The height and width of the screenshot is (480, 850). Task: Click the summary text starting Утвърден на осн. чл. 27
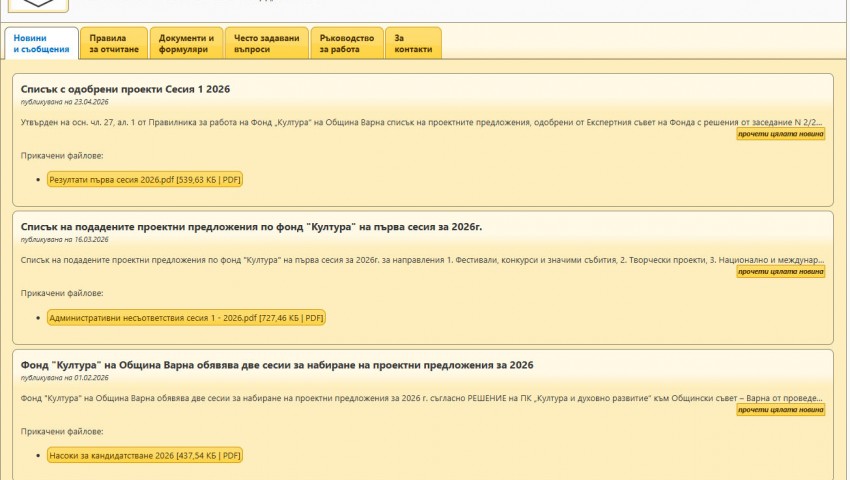pyautogui.click(x=422, y=122)
